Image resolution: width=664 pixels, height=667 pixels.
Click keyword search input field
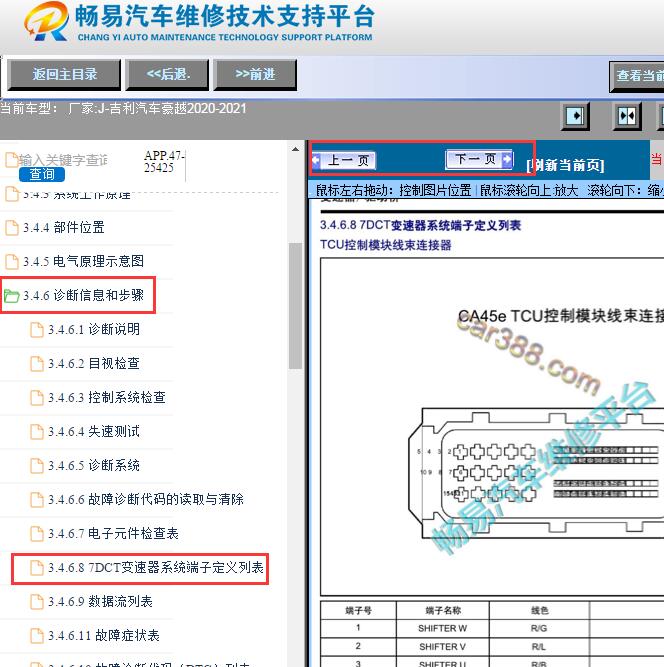(64, 160)
